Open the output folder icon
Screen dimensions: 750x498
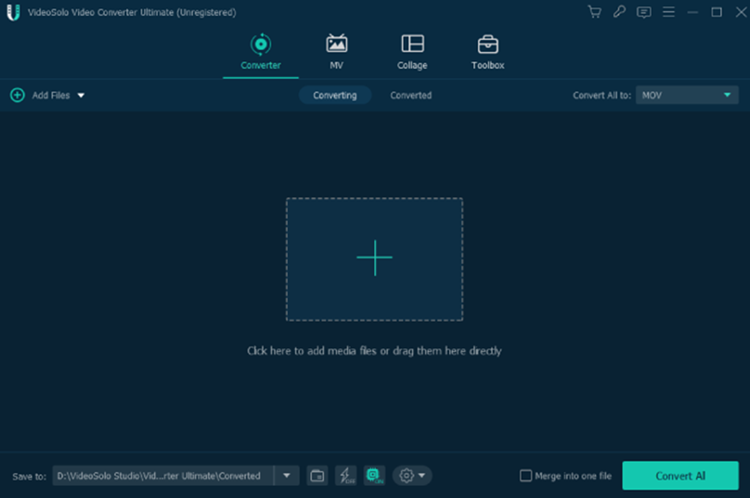click(x=317, y=476)
